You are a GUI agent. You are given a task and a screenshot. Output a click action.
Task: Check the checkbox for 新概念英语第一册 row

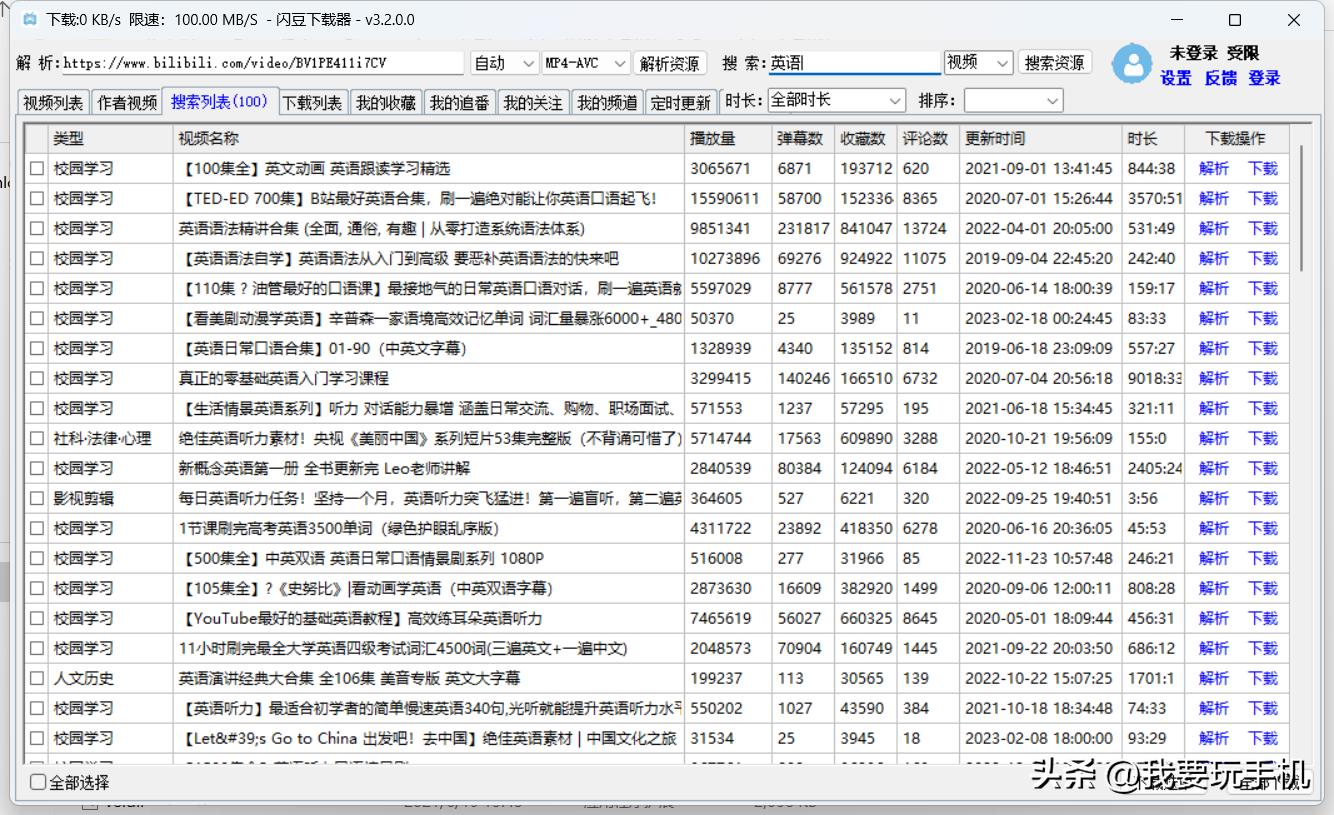coord(36,468)
